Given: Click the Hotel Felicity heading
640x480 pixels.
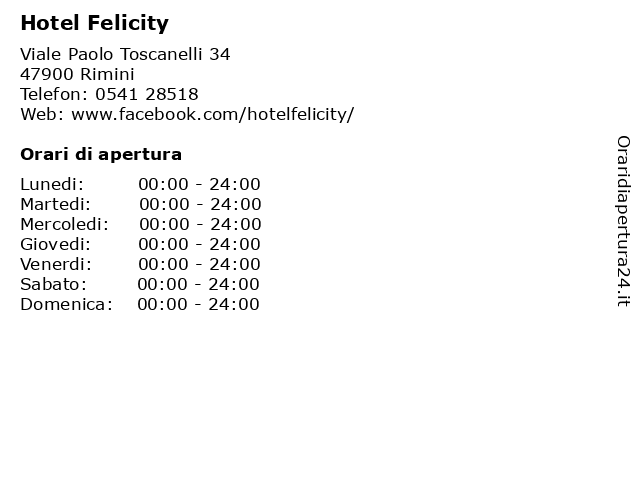Looking at the screenshot, I should tap(94, 23).
